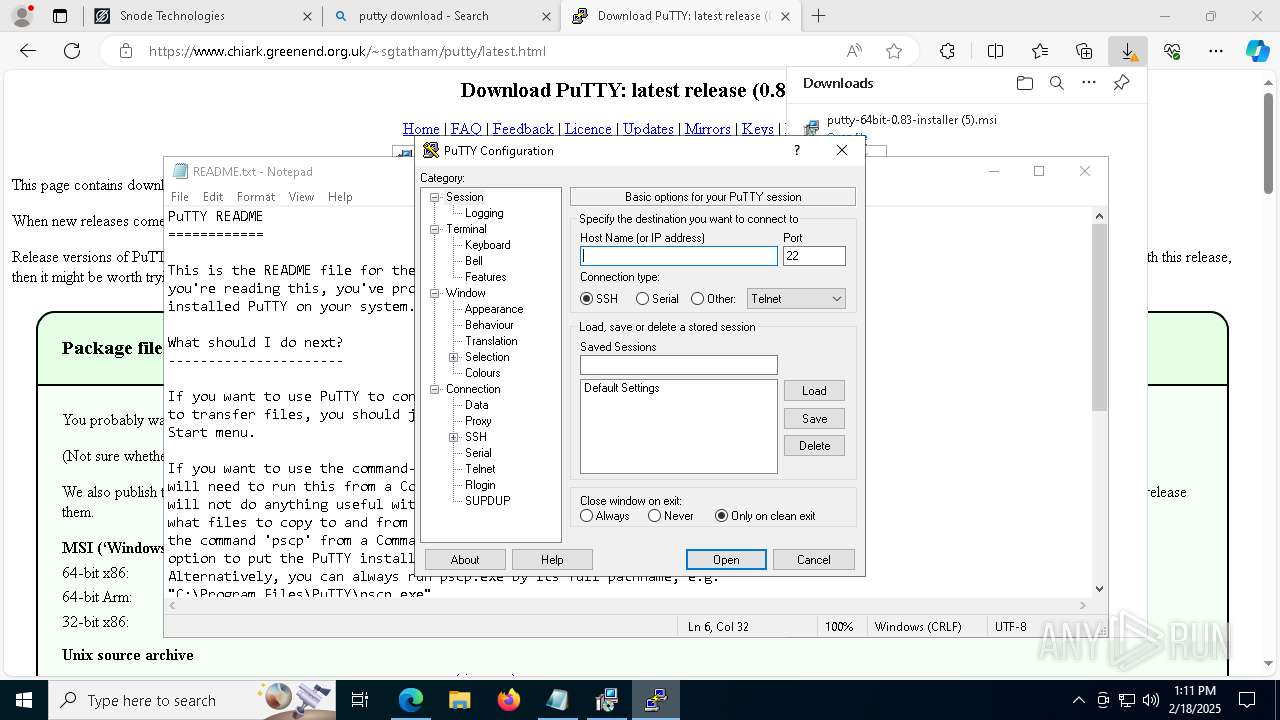Open the Telnet protocol dropdown
This screenshot has width=1280, height=720.
(x=796, y=299)
